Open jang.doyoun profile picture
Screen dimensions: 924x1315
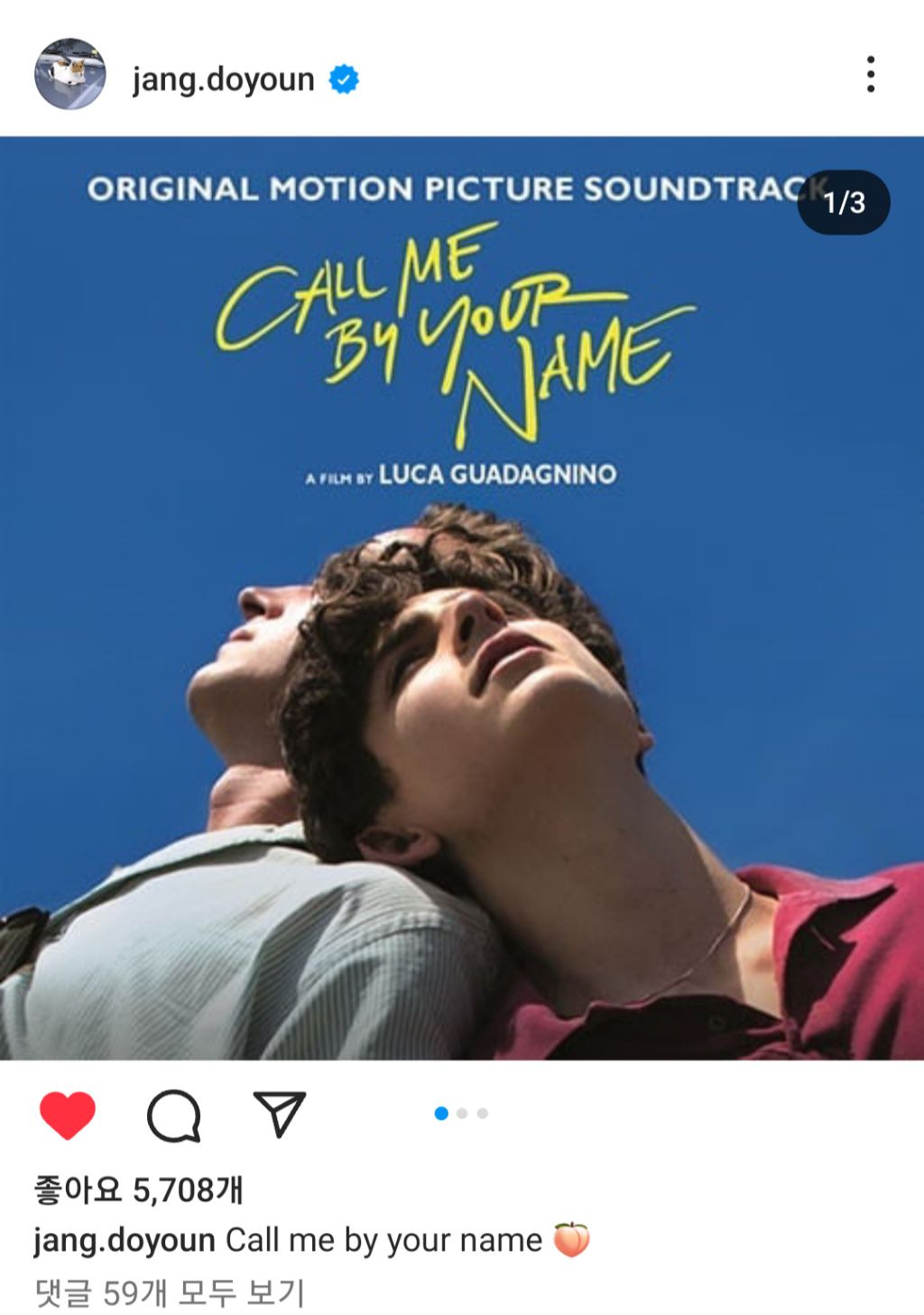[69, 74]
